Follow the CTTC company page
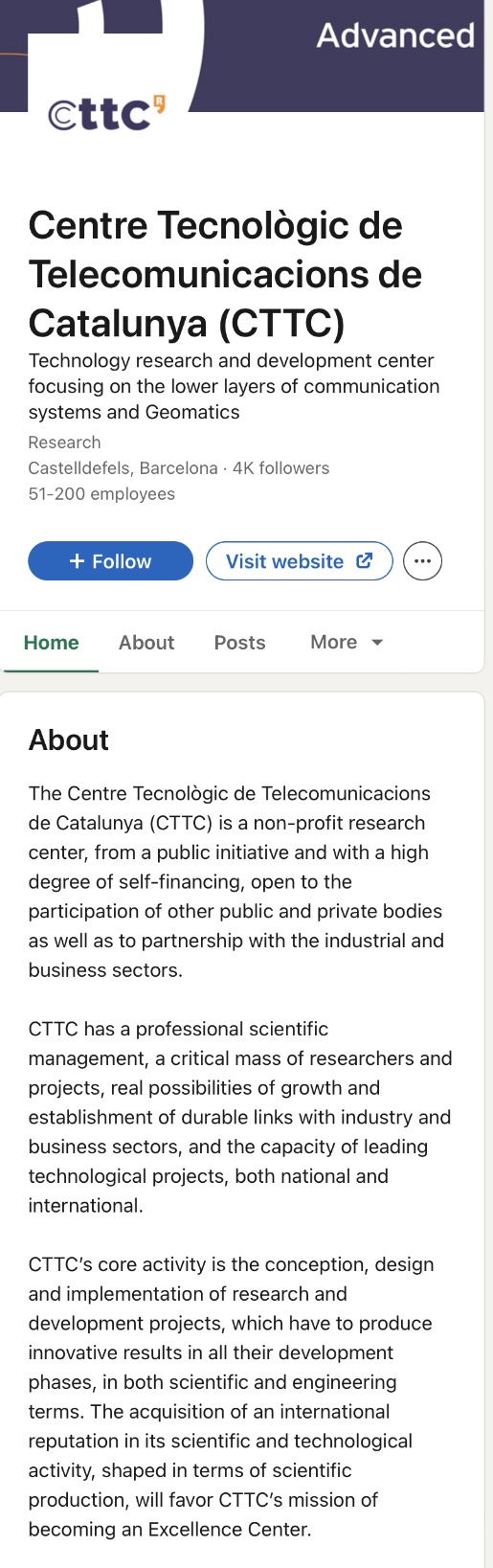The image size is (493, 1568). 110,561
